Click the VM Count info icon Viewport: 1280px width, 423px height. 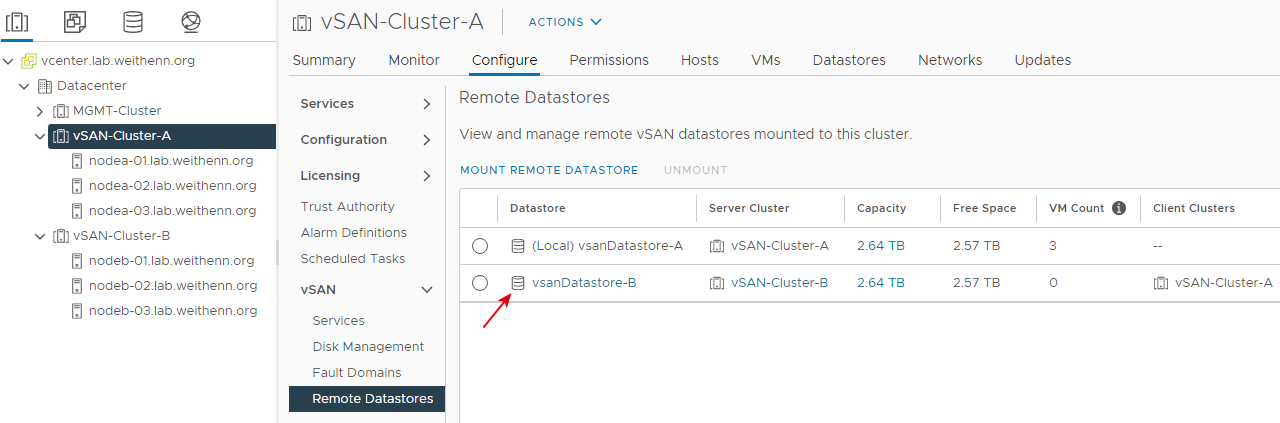point(1119,208)
